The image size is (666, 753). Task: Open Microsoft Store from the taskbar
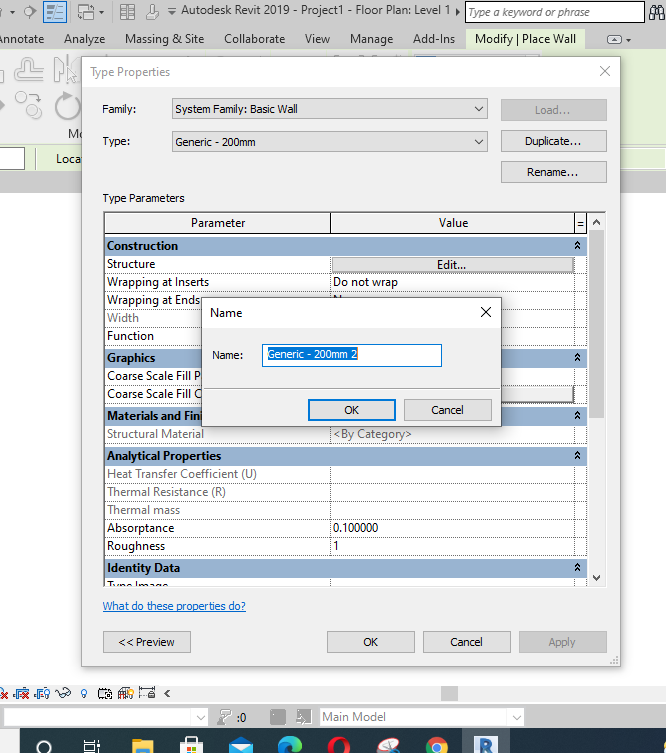[x=192, y=745]
